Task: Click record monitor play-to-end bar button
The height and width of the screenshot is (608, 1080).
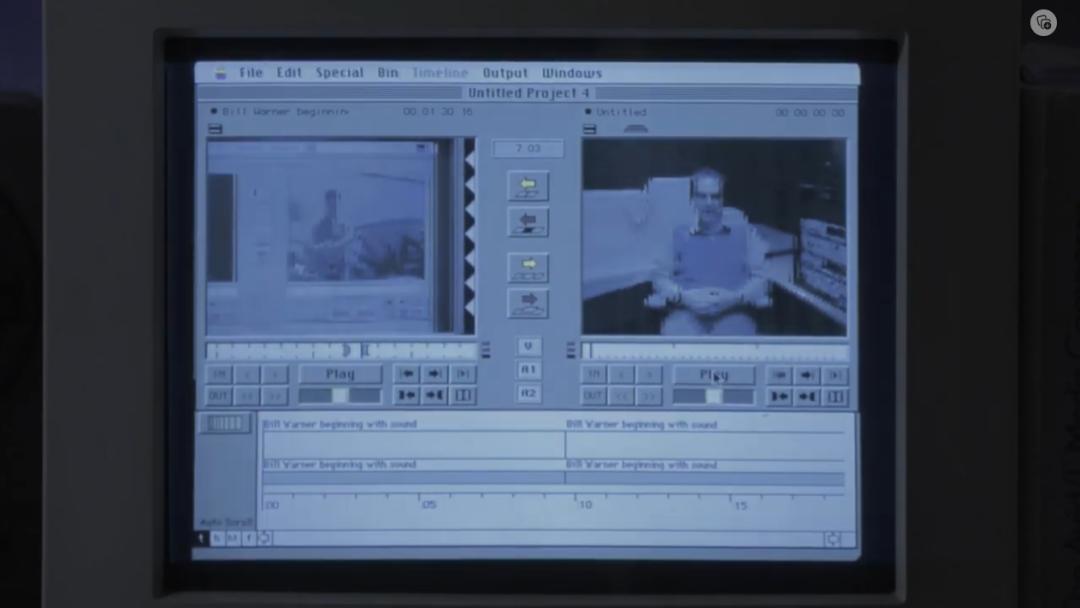Action: [835, 375]
